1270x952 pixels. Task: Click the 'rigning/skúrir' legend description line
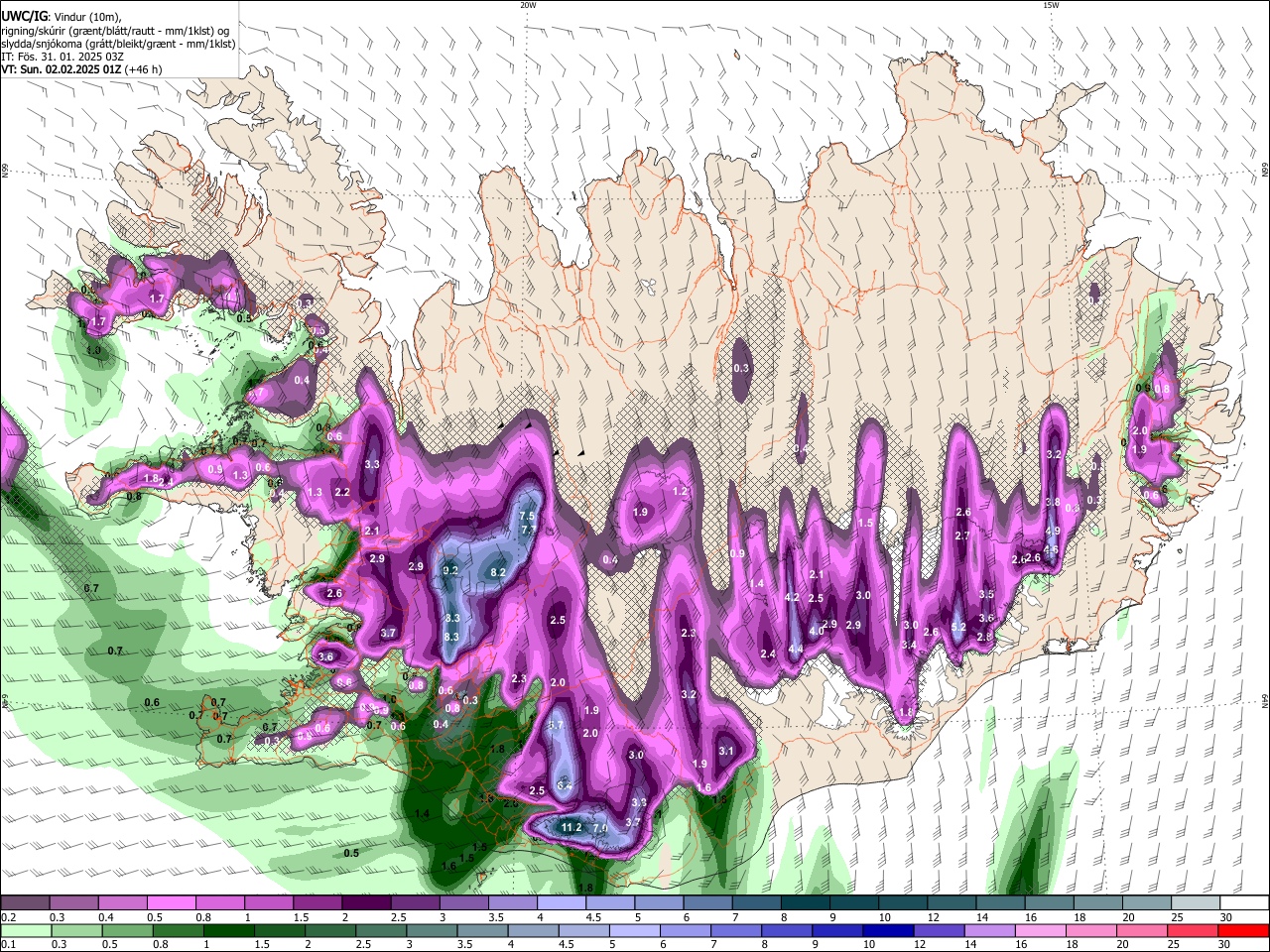coord(115,31)
